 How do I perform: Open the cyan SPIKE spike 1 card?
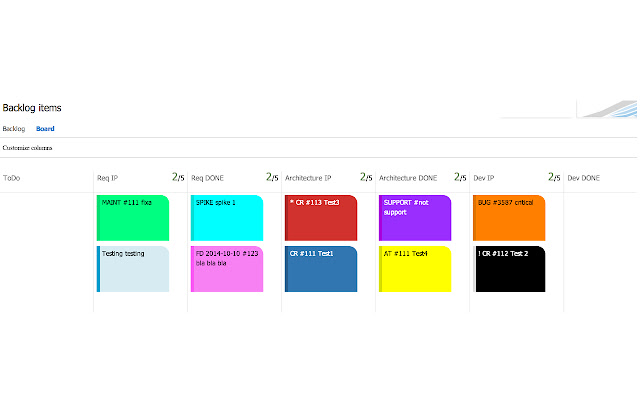(227, 218)
